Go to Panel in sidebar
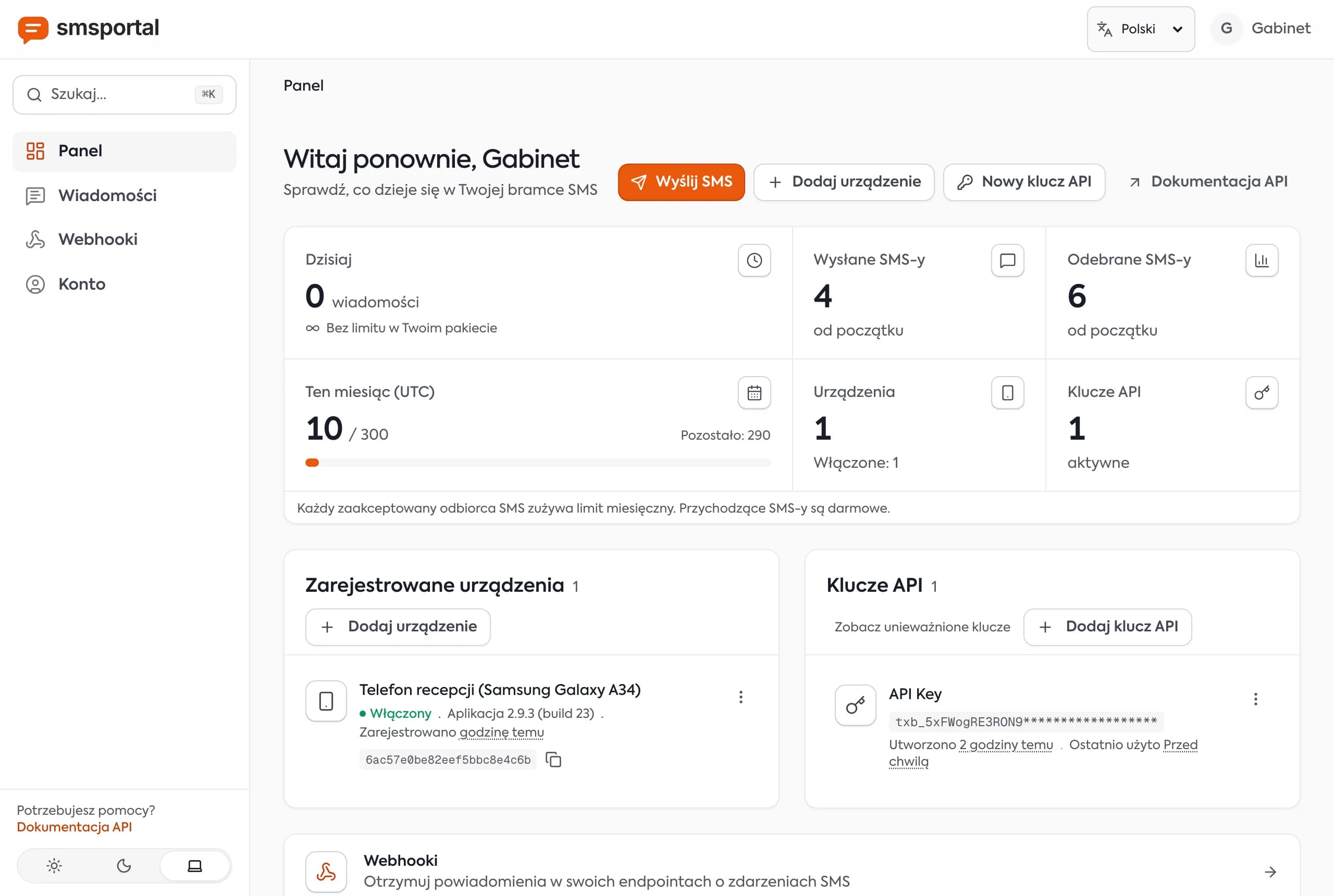 pyautogui.click(x=124, y=152)
